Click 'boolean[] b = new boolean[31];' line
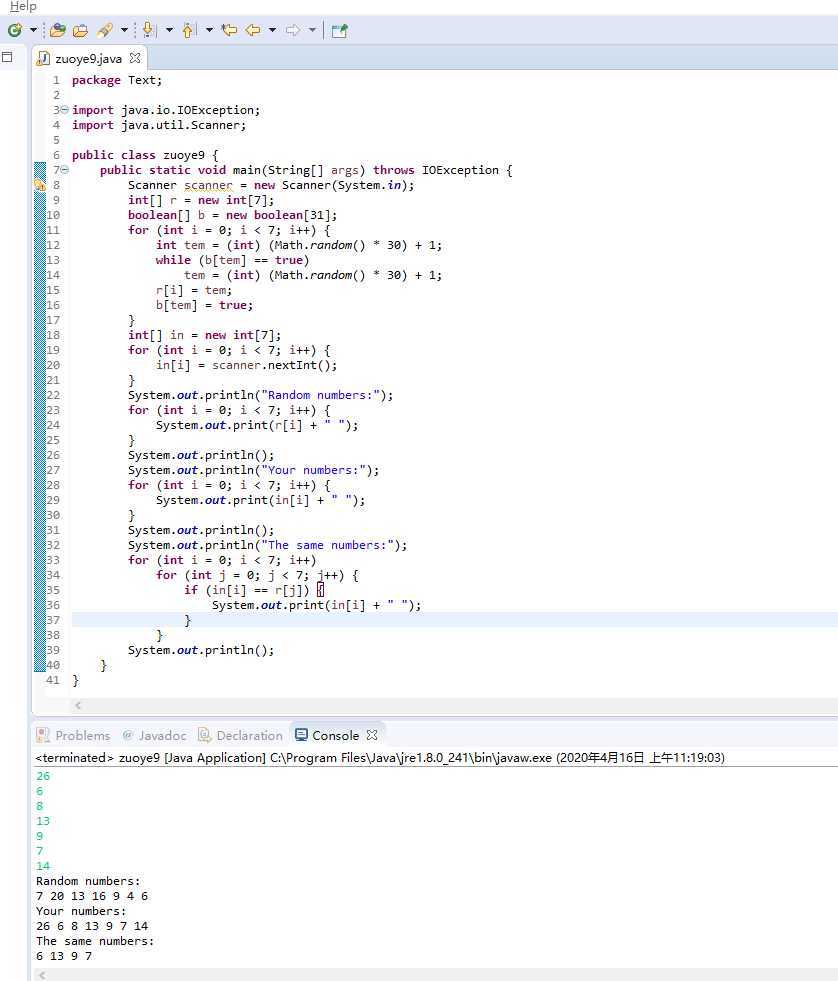Viewport: 838px width, 981px height. pos(232,215)
